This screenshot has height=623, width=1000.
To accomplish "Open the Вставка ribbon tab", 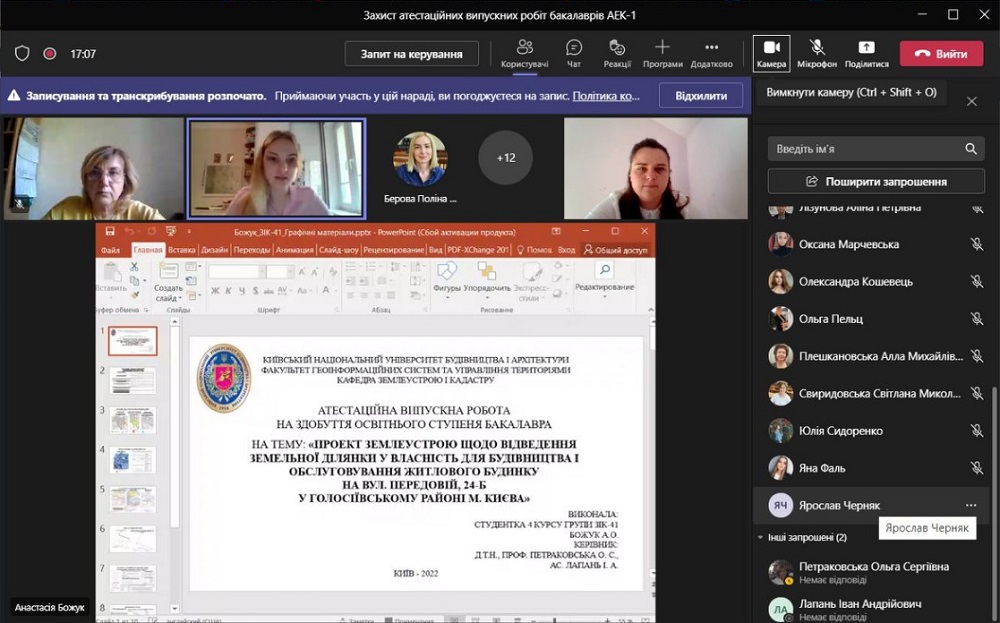I will click(182, 250).
